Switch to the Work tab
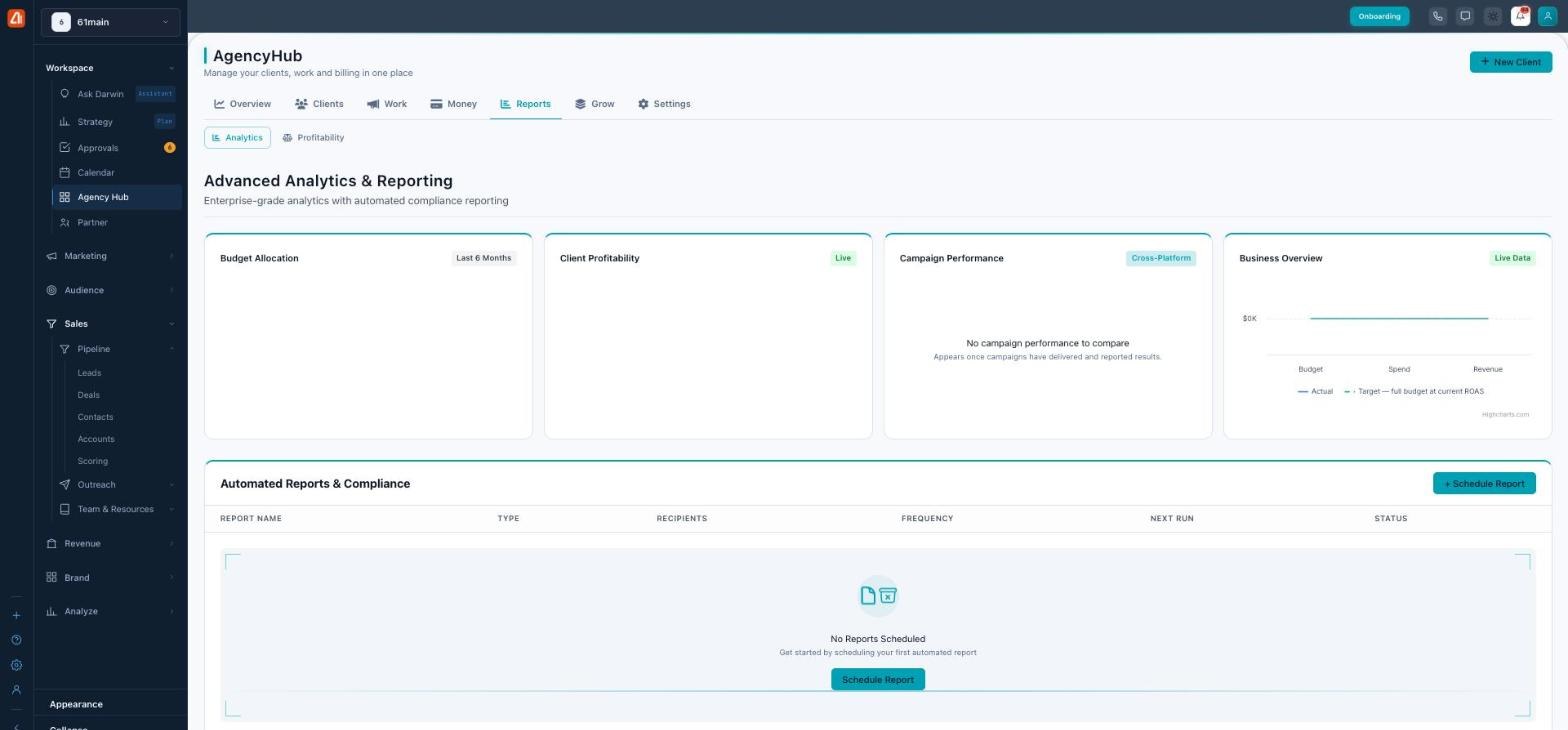This screenshot has height=730, width=1568. 386,104
